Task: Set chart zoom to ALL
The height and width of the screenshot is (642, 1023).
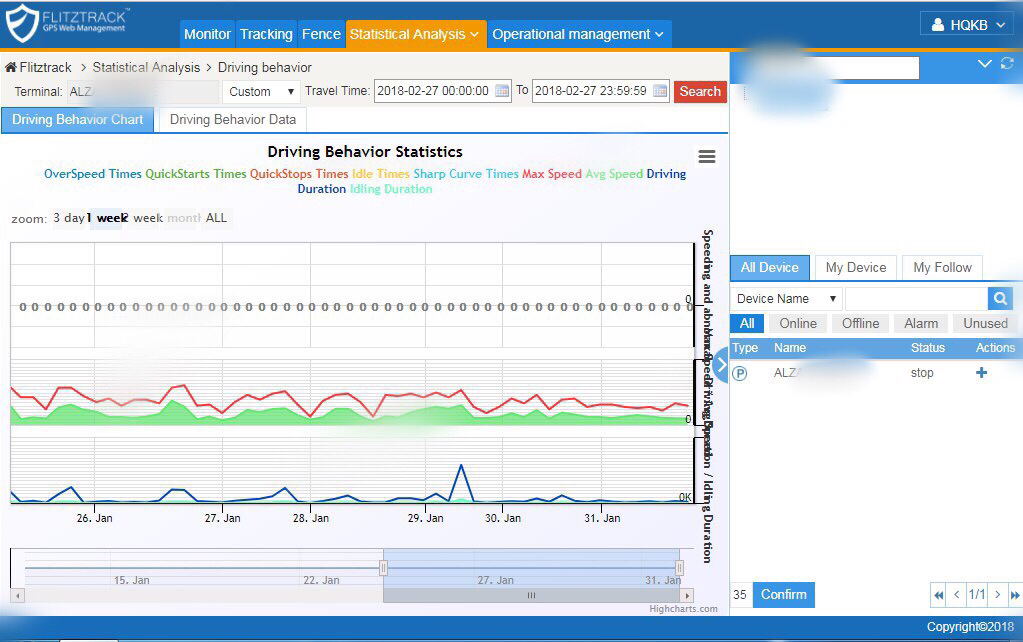Action: tap(216, 218)
